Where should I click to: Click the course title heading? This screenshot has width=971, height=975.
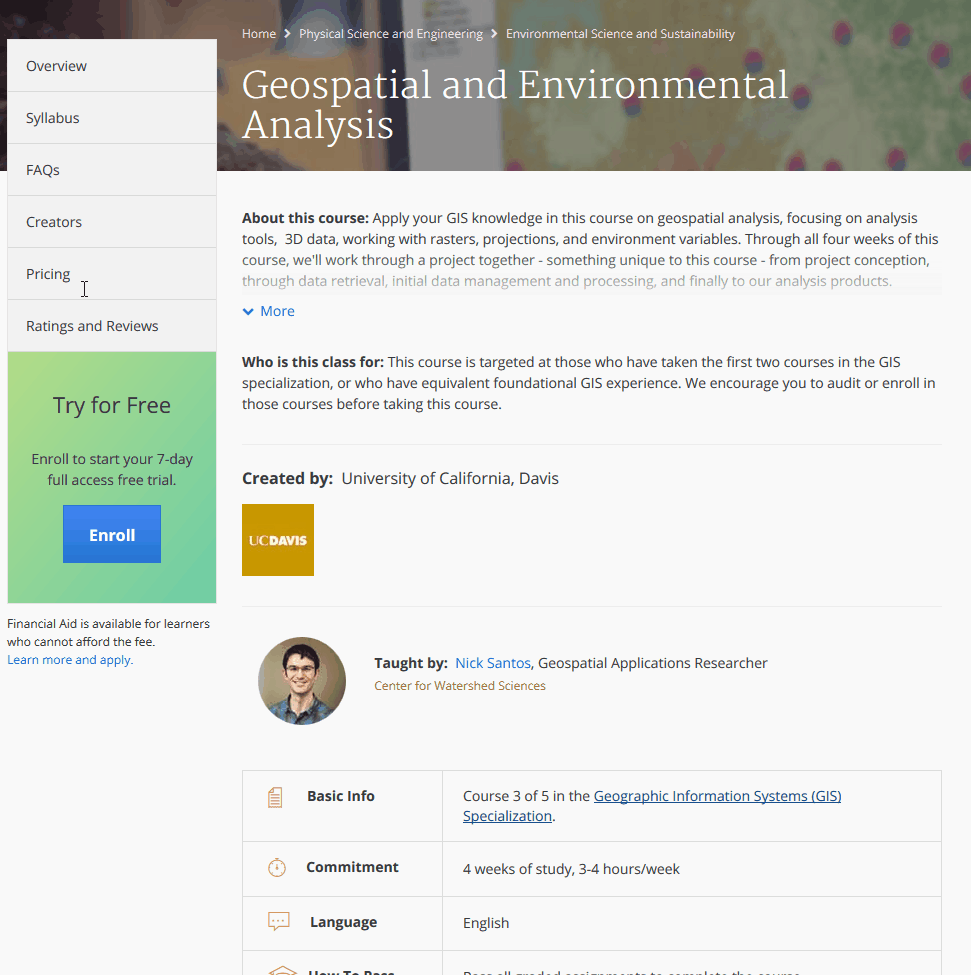tap(515, 104)
